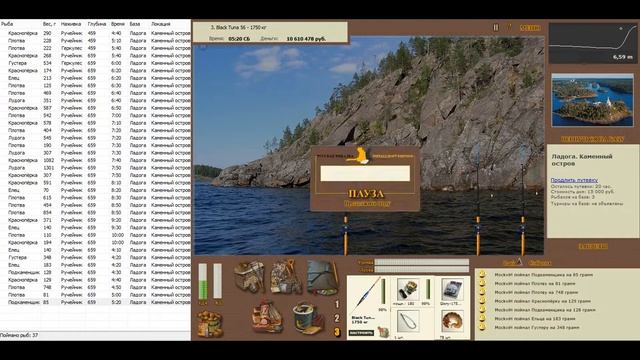Select highlighted tackle slot number 3
The height and width of the screenshot is (360, 640).
tap(337, 332)
